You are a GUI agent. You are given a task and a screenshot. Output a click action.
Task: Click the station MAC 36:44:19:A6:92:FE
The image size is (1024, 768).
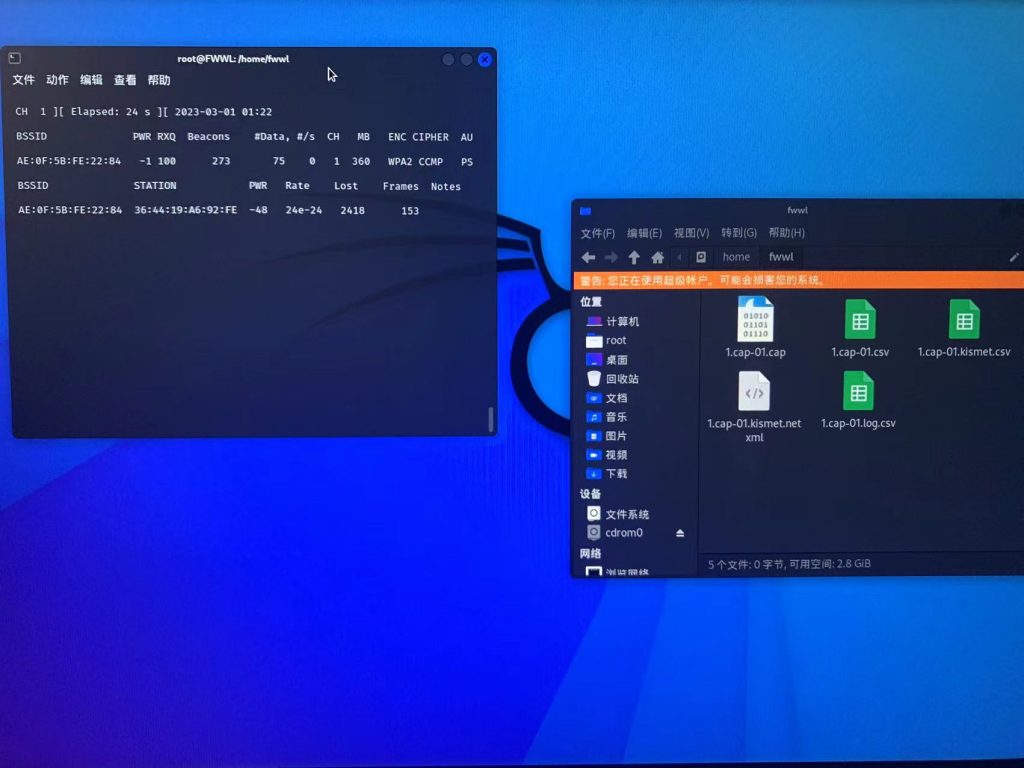tap(185, 210)
